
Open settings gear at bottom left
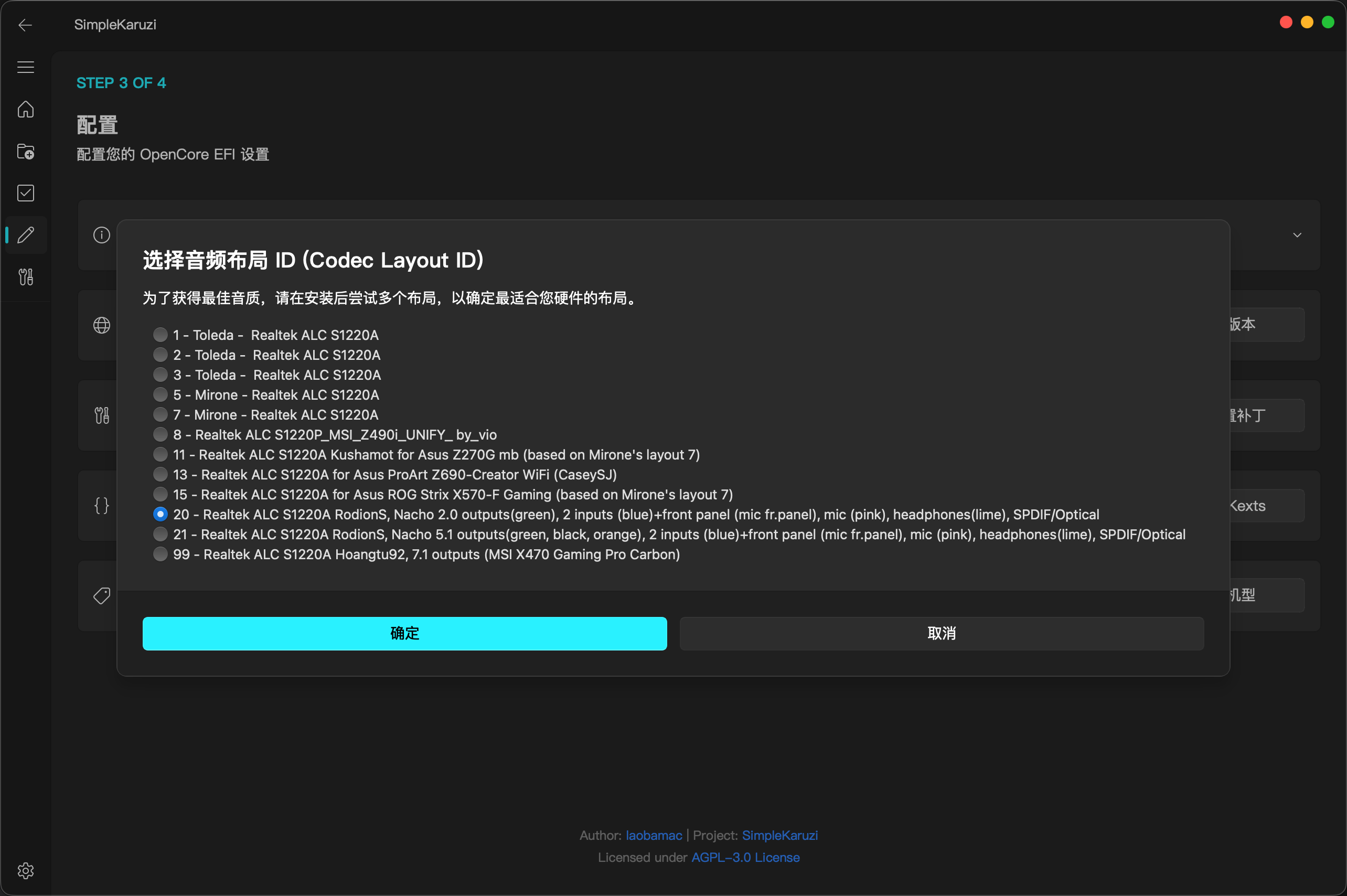tap(26, 870)
